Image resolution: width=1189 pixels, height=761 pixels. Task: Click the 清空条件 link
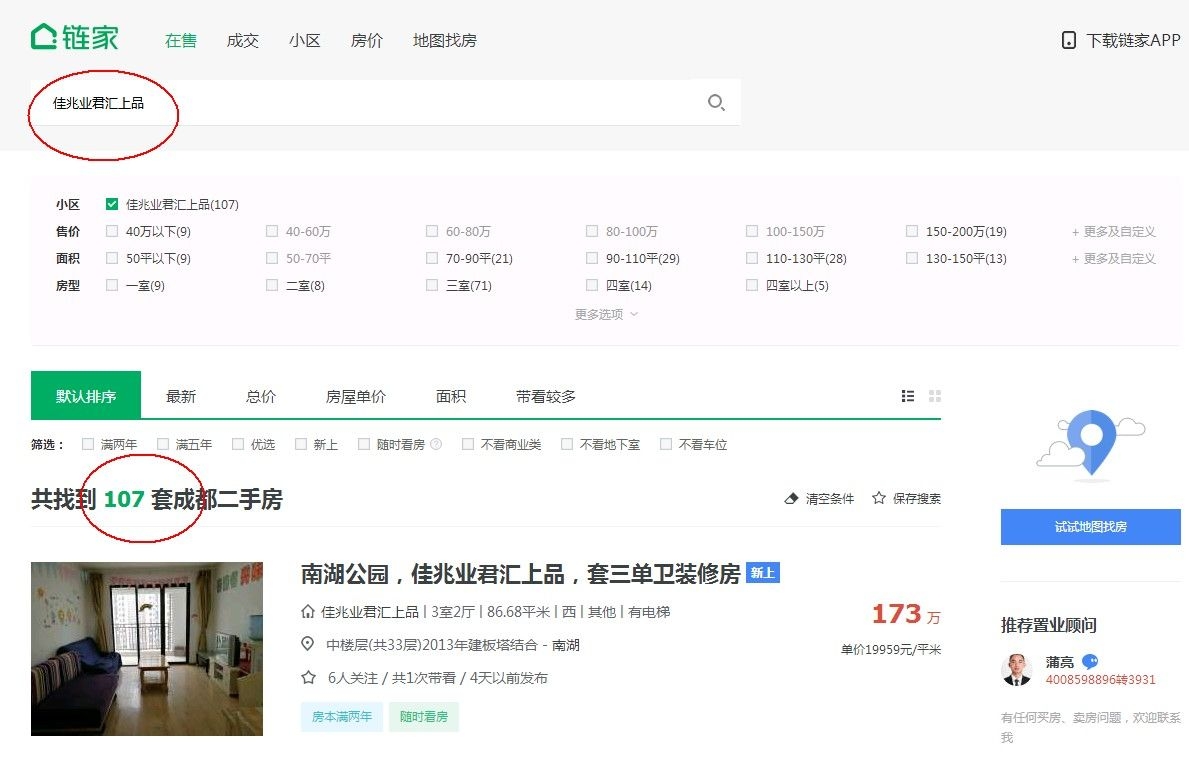pyautogui.click(x=830, y=498)
